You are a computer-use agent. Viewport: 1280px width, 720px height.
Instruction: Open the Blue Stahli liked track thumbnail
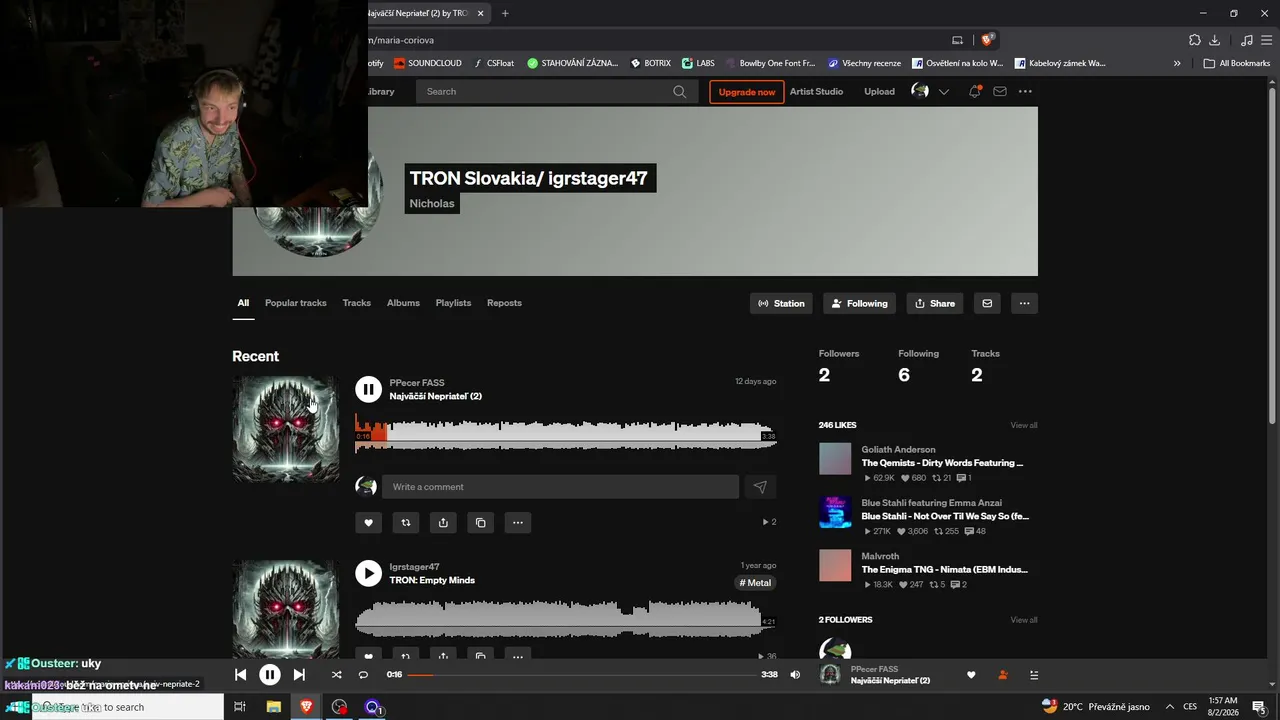coord(835,512)
